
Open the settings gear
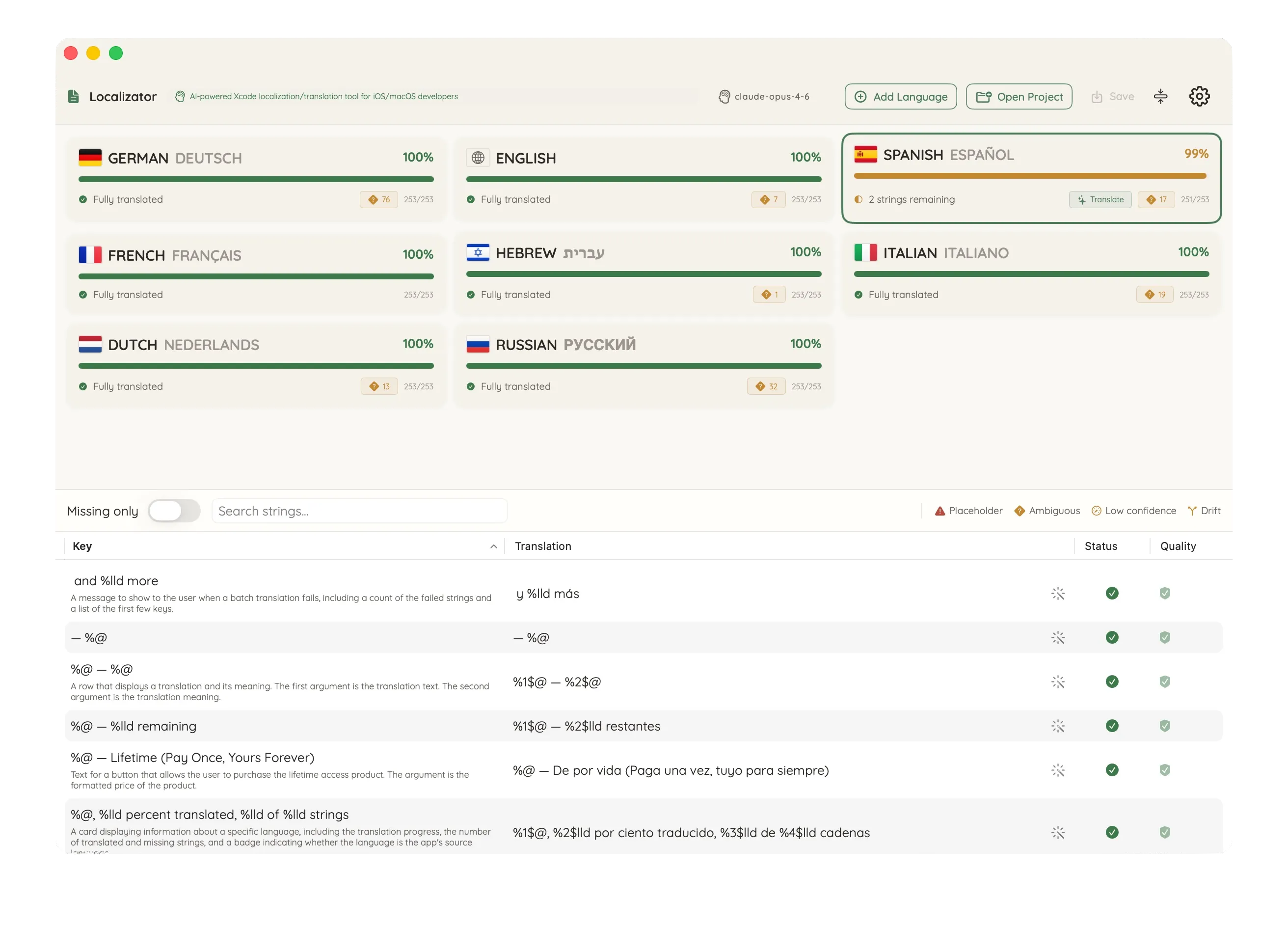click(x=1200, y=96)
